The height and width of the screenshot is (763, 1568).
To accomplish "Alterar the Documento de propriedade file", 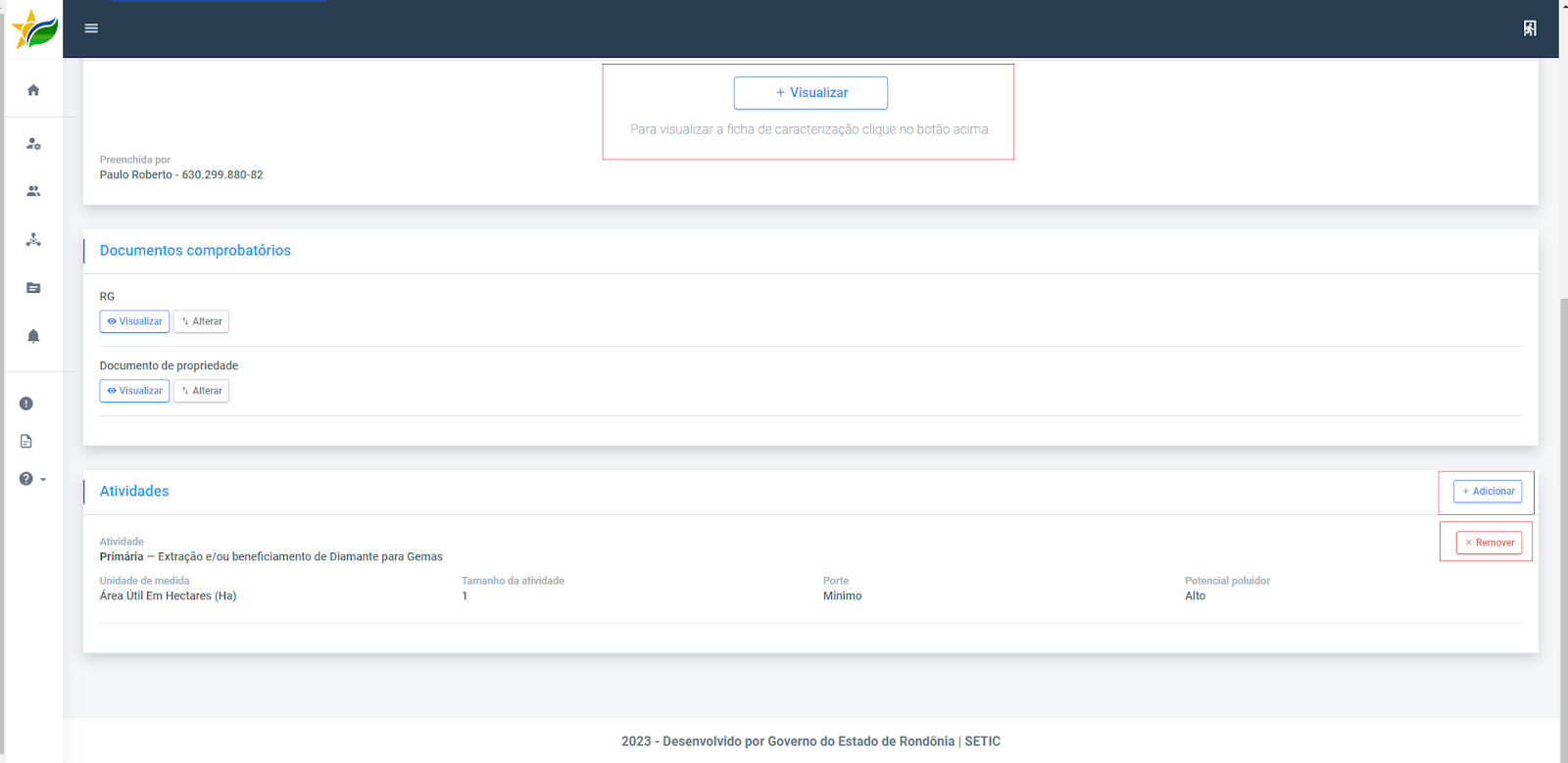I will coord(201,391).
